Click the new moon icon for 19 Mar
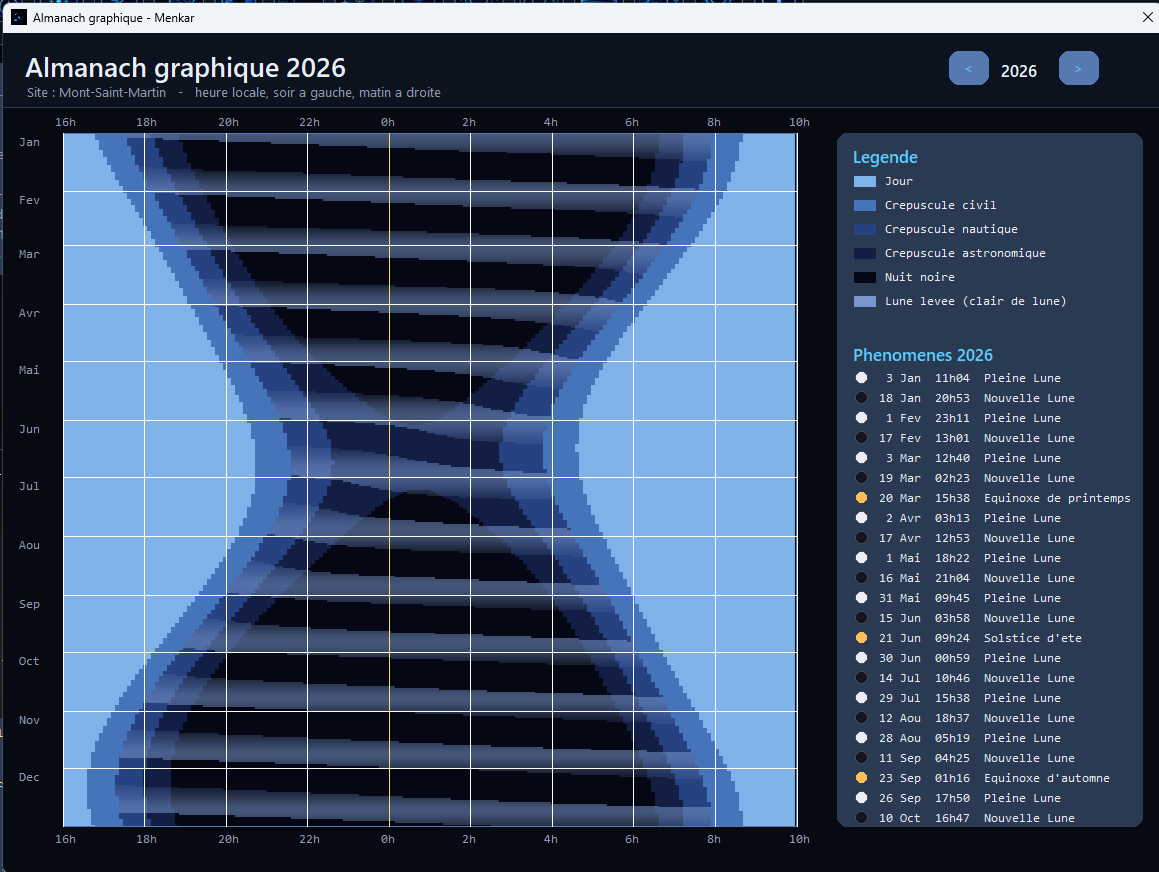 [861, 477]
